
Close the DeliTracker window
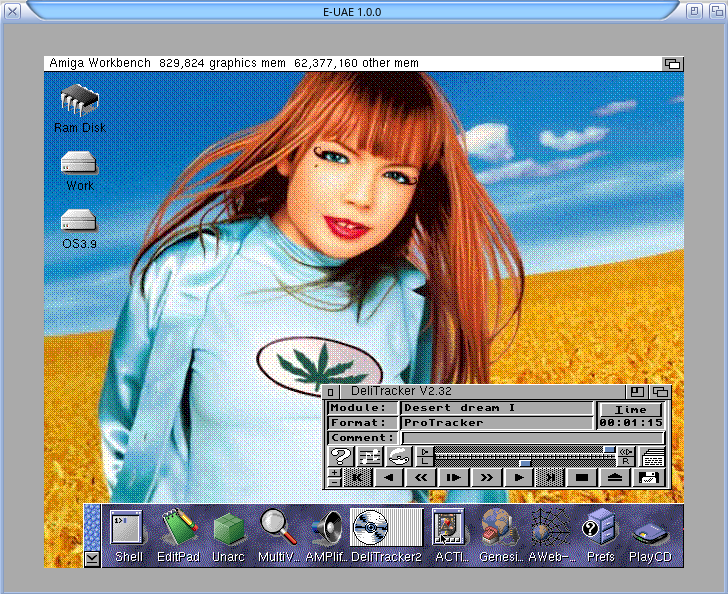[x=330, y=392]
